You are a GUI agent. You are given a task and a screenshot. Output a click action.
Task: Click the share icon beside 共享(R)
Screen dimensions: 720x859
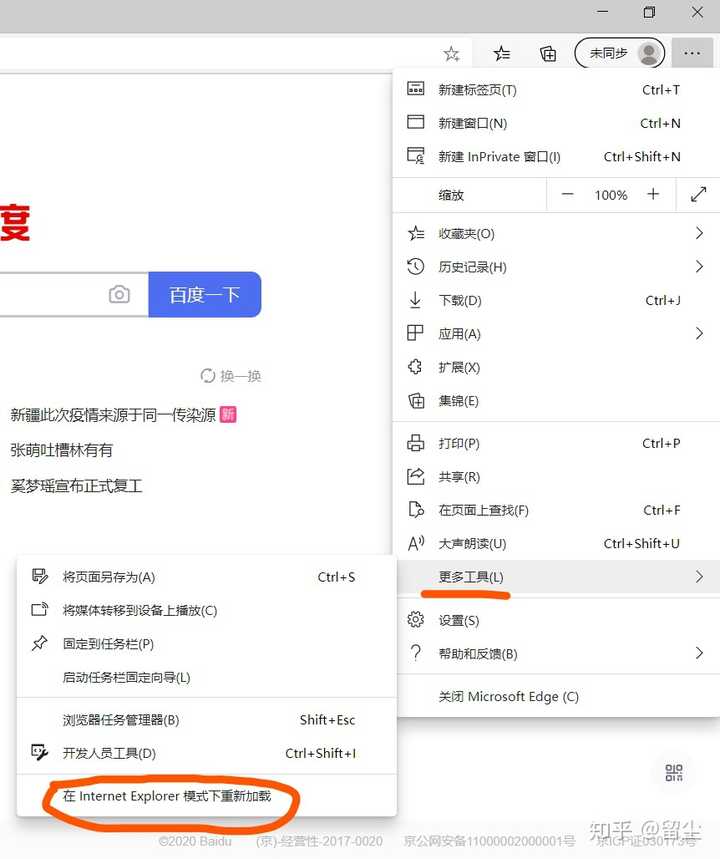(415, 476)
